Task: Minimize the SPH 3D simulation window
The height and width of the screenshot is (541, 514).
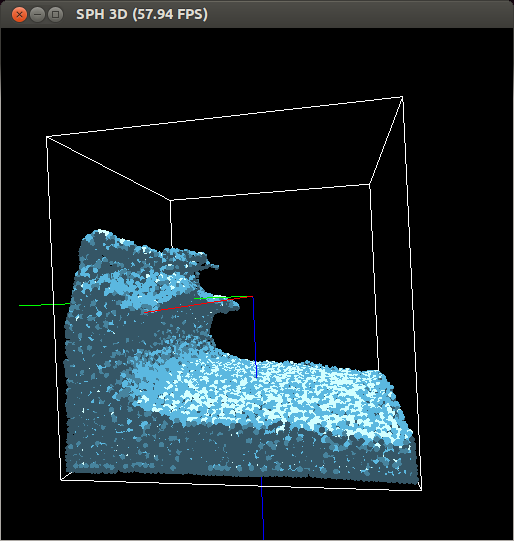Action: pyautogui.click(x=37, y=14)
